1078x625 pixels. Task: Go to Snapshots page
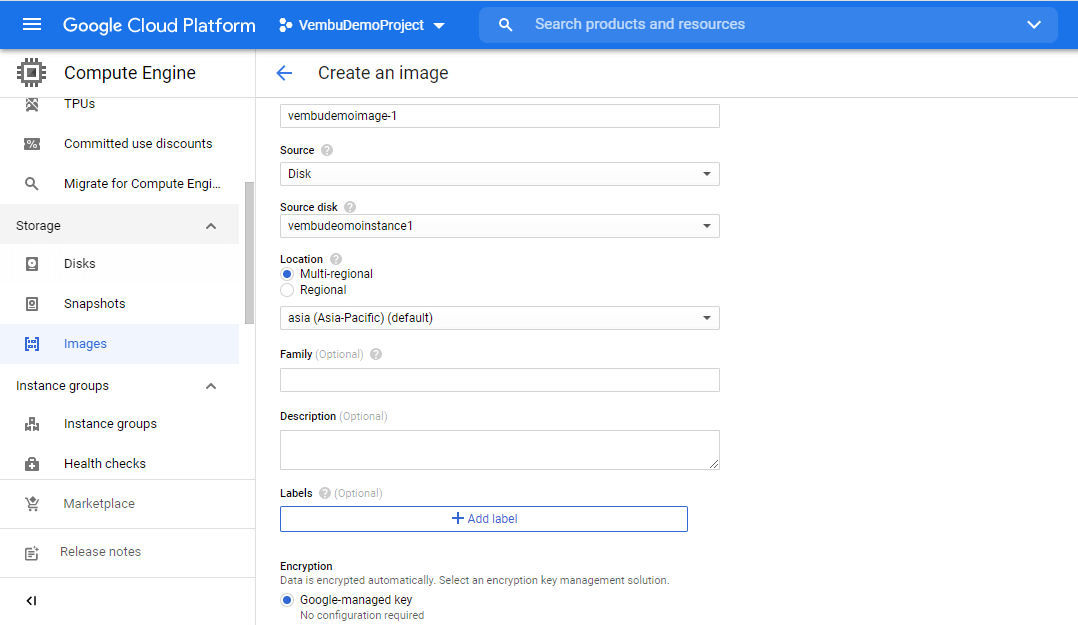[x=95, y=304]
